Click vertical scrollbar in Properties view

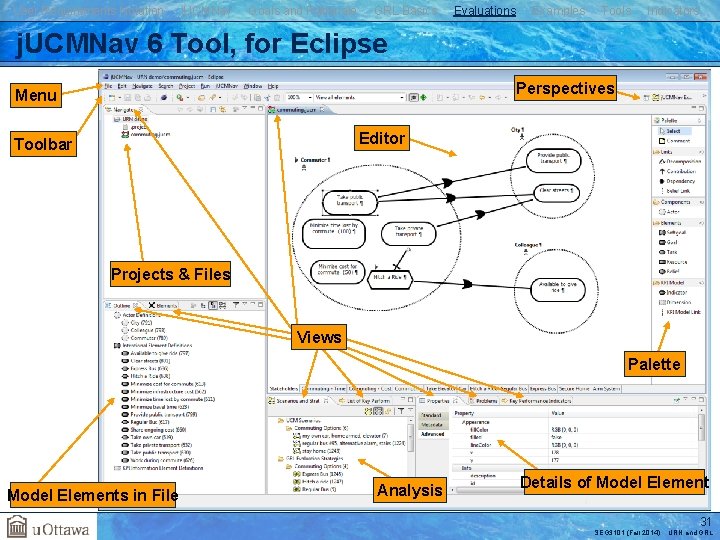click(x=701, y=427)
